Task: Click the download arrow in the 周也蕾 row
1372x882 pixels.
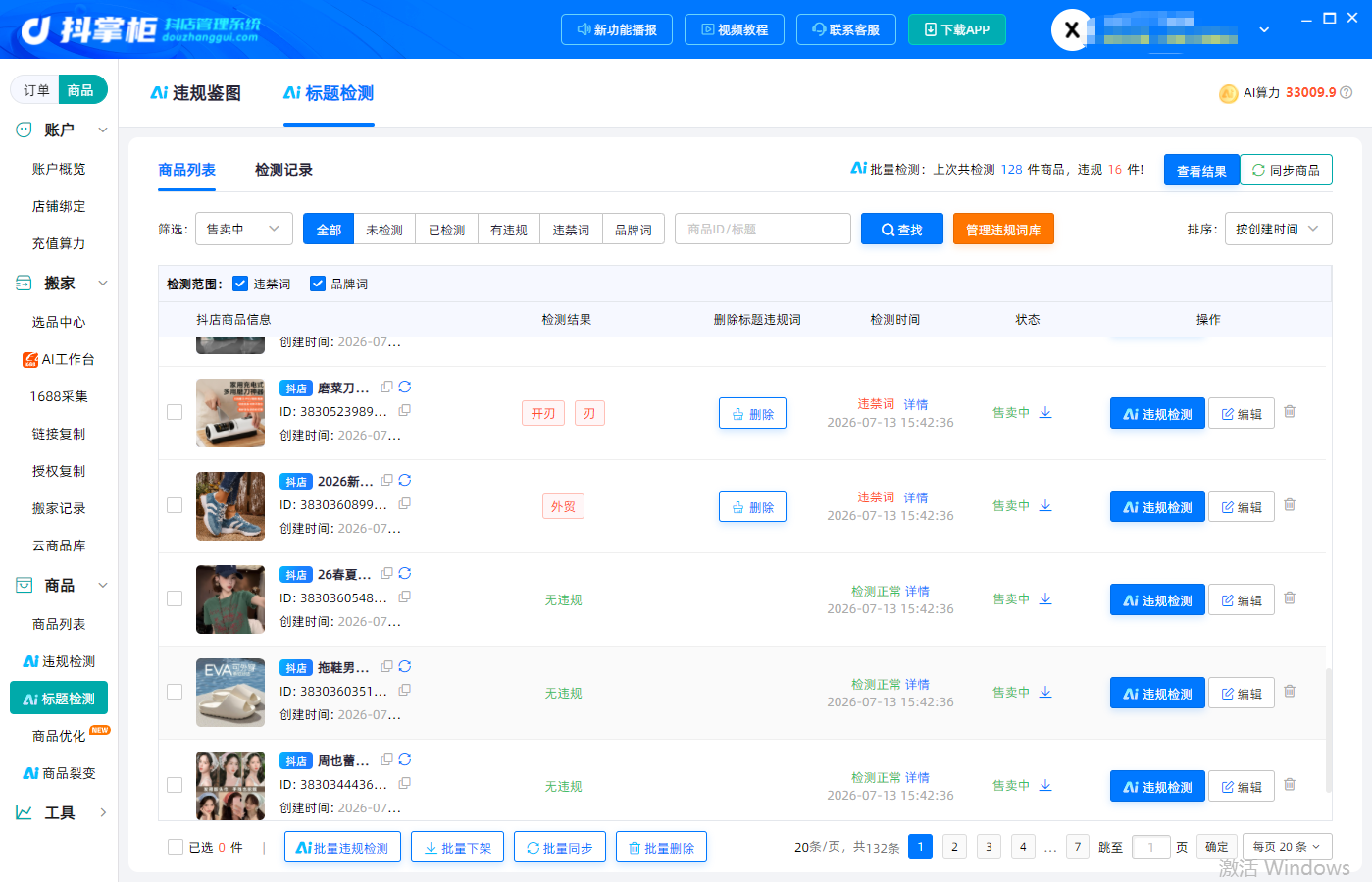Action: (x=1045, y=785)
